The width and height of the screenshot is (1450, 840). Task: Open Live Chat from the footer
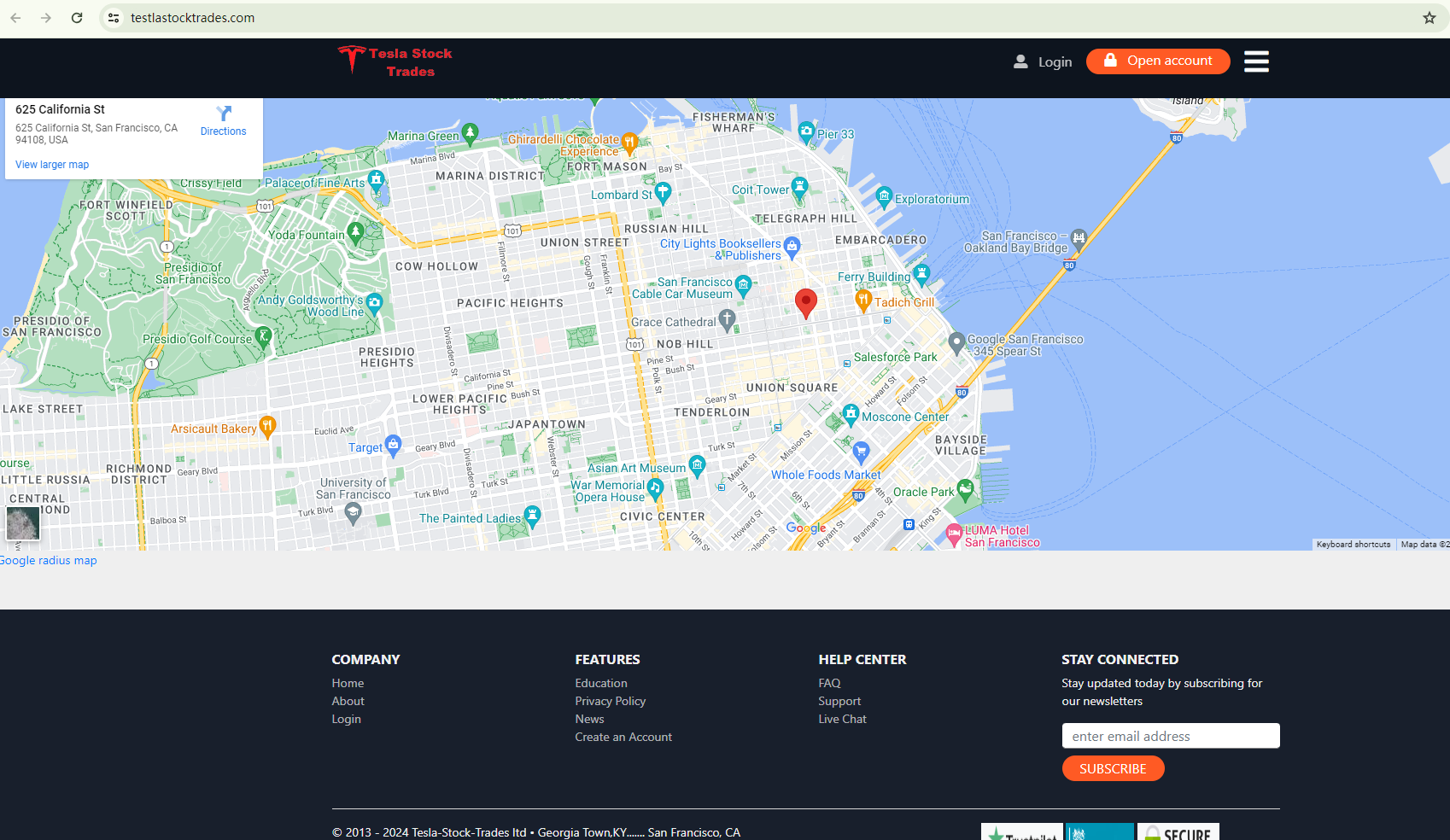pos(842,719)
